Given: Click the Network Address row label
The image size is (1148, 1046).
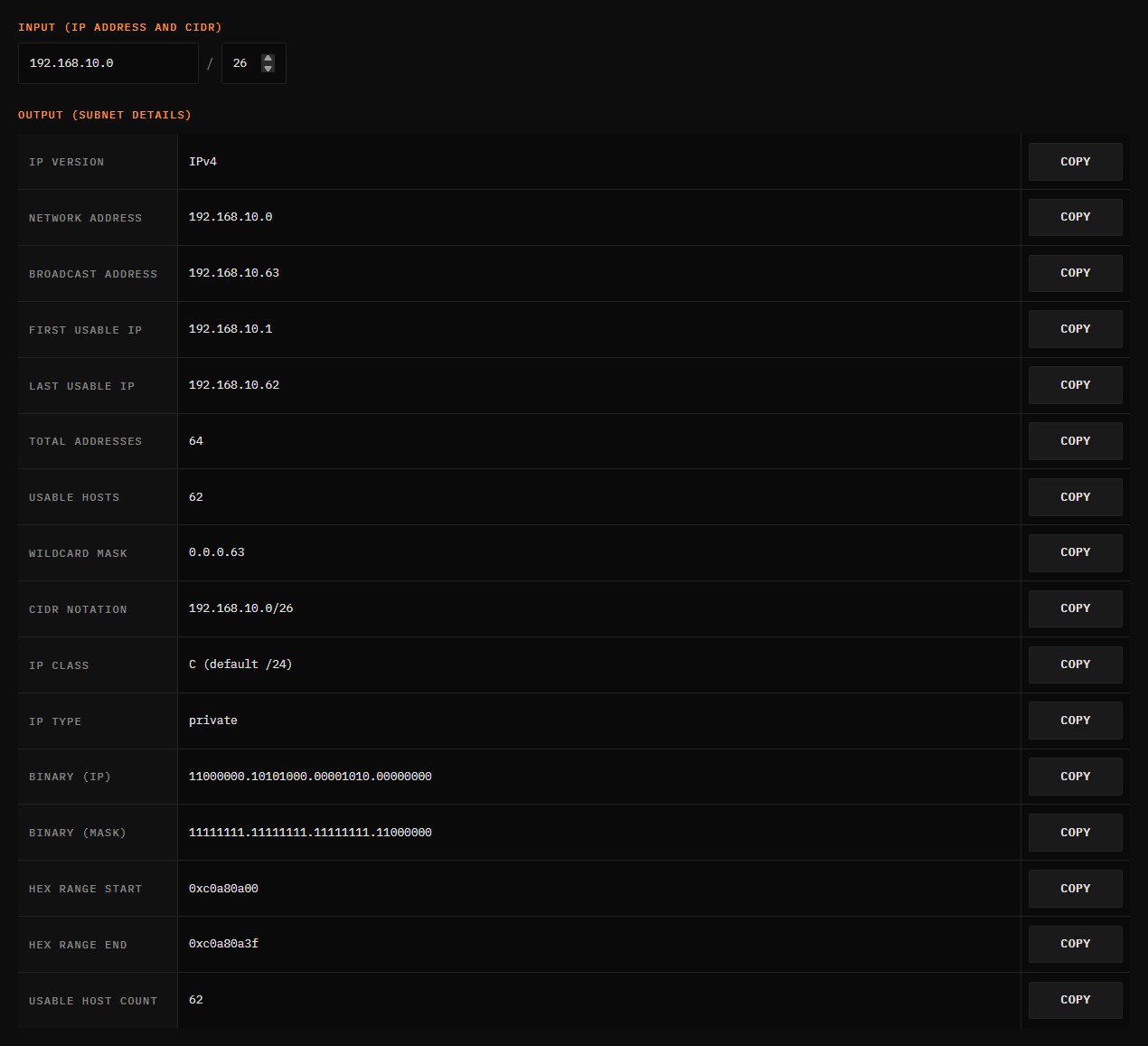Looking at the screenshot, I should click(85, 218).
